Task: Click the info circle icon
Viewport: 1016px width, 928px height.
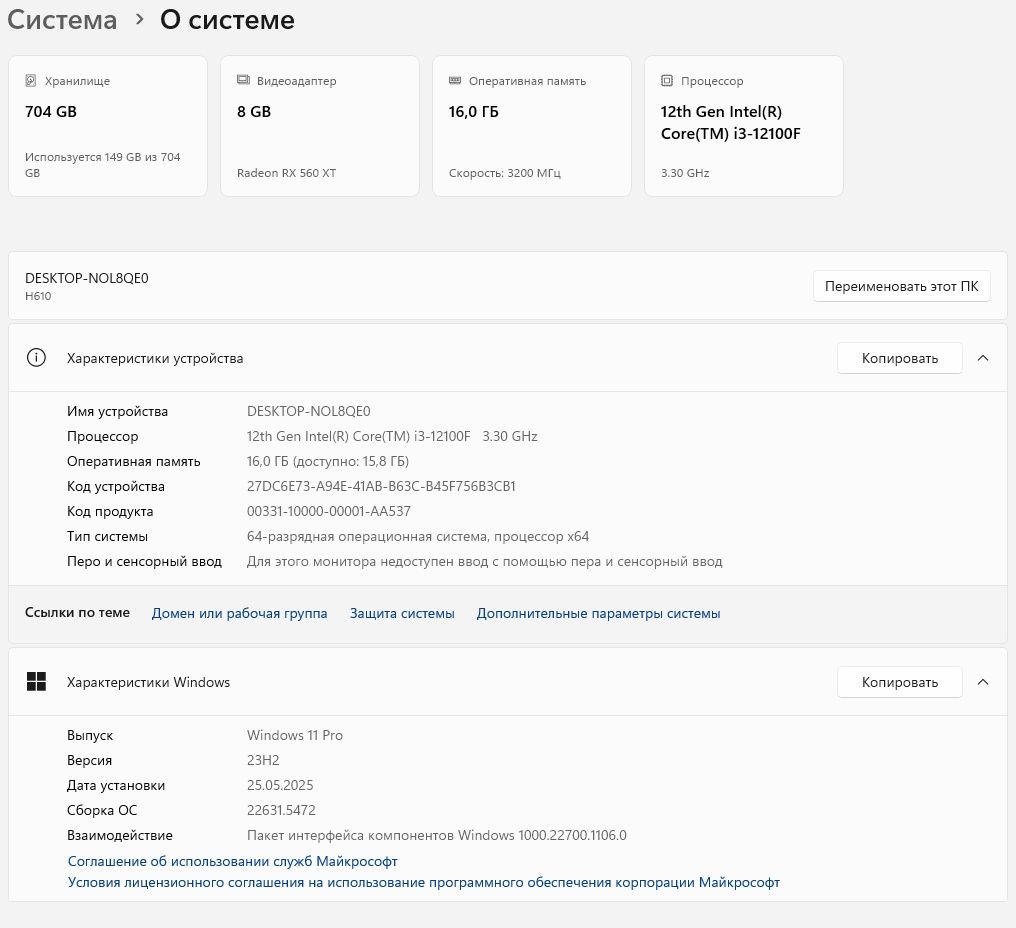Action: point(36,358)
